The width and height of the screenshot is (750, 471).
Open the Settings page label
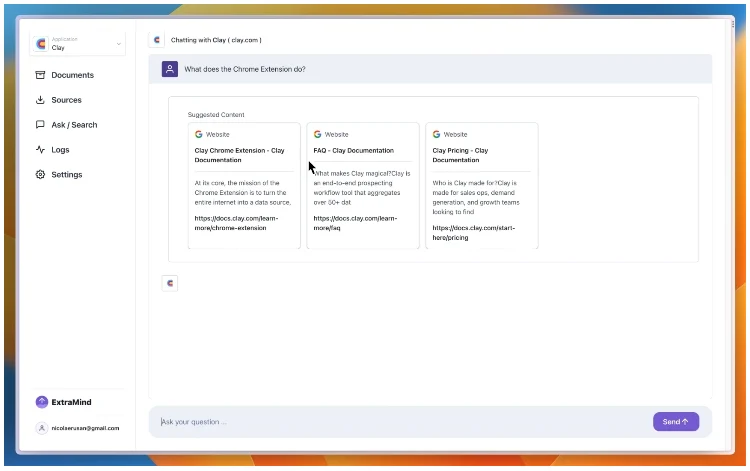(67, 175)
